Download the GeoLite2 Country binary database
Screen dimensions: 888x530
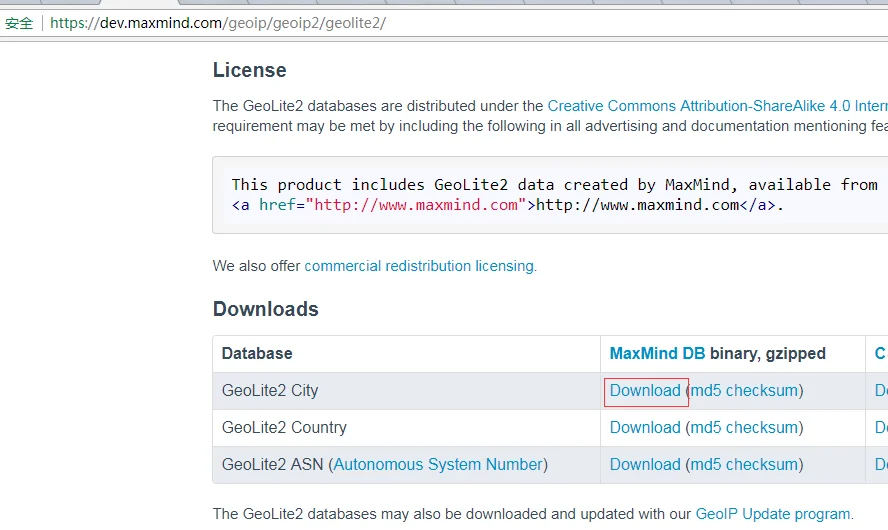[645, 428]
